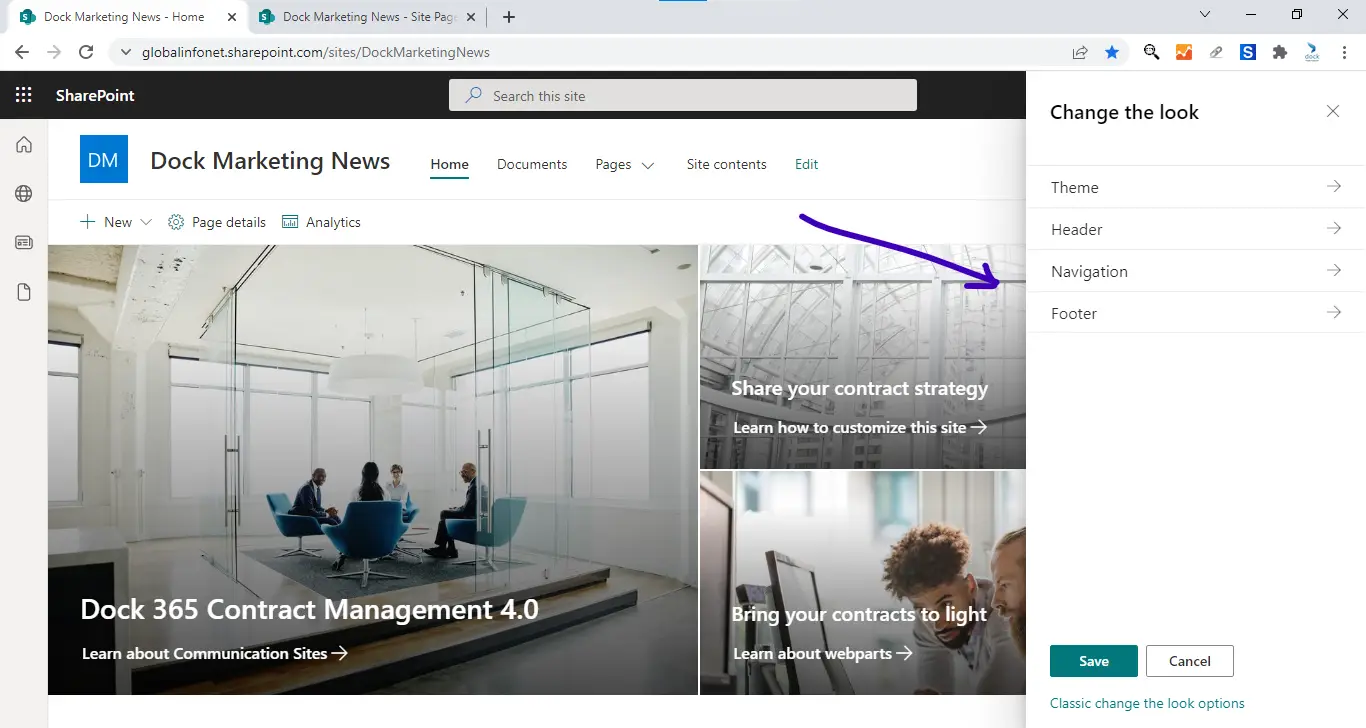Screen dimensions: 1366x728
Task: Click the browser forward arrow
Action: [x=54, y=52]
